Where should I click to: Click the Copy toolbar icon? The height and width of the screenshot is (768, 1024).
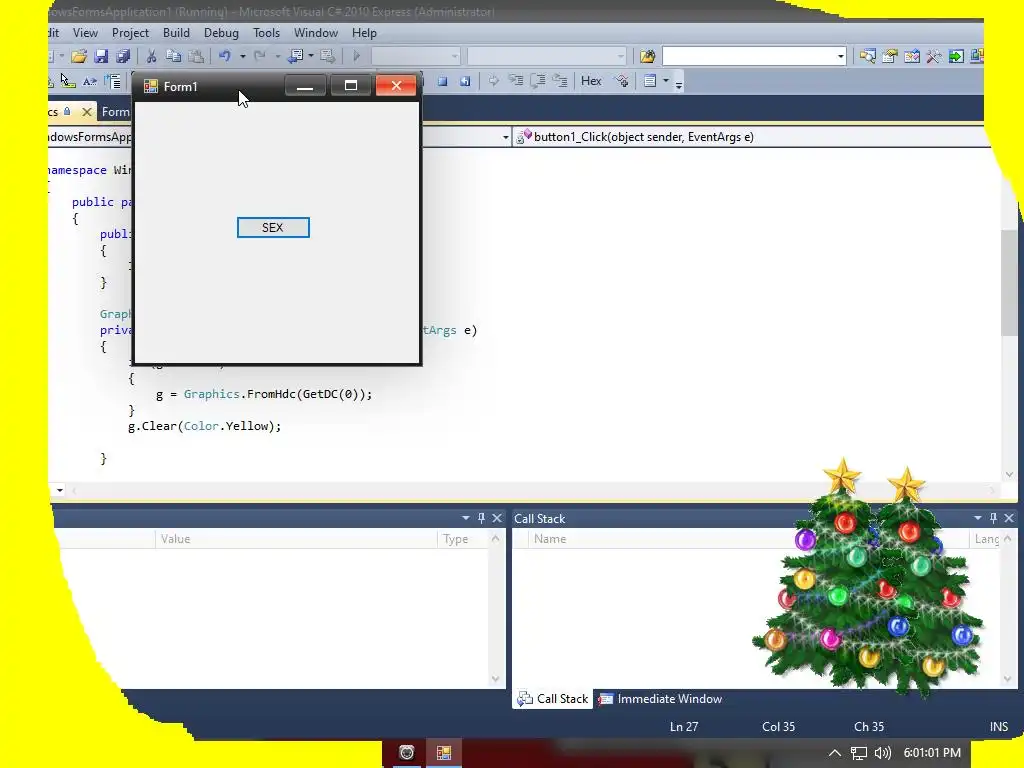pyautogui.click(x=174, y=56)
